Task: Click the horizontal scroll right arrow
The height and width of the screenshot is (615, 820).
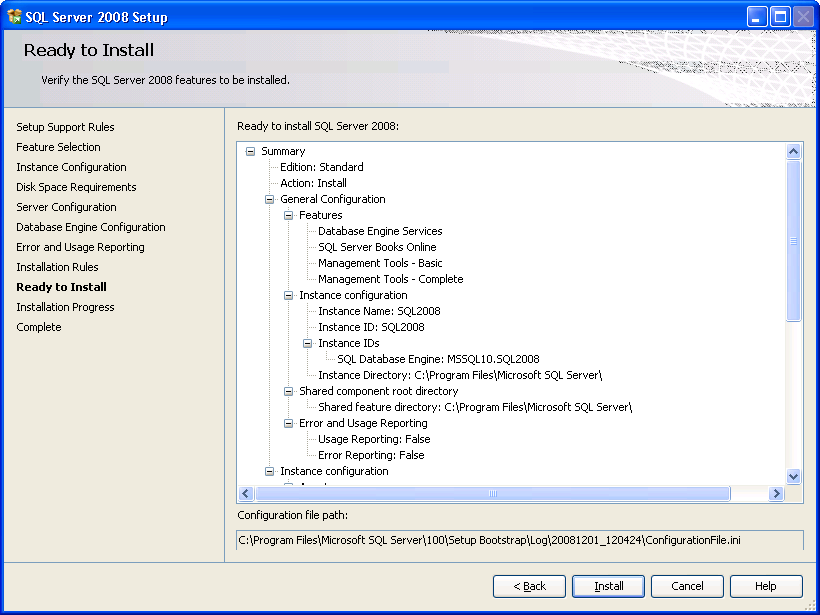Action: (776, 493)
